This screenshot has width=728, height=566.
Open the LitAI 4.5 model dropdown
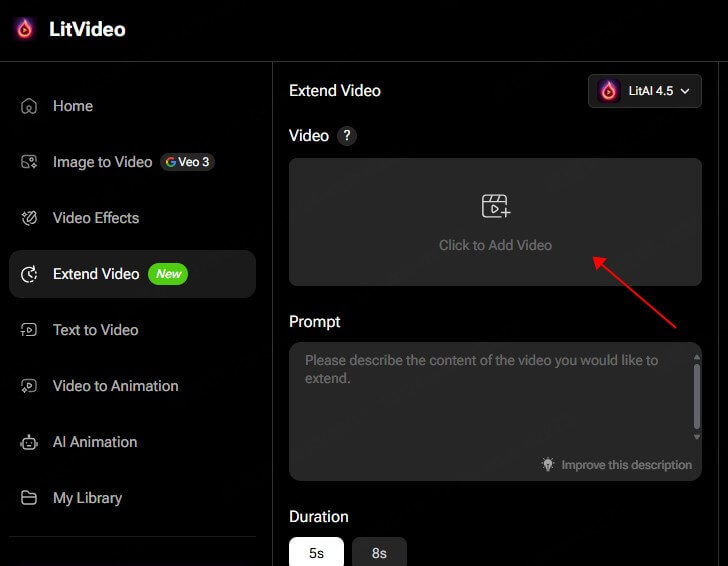(x=644, y=91)
